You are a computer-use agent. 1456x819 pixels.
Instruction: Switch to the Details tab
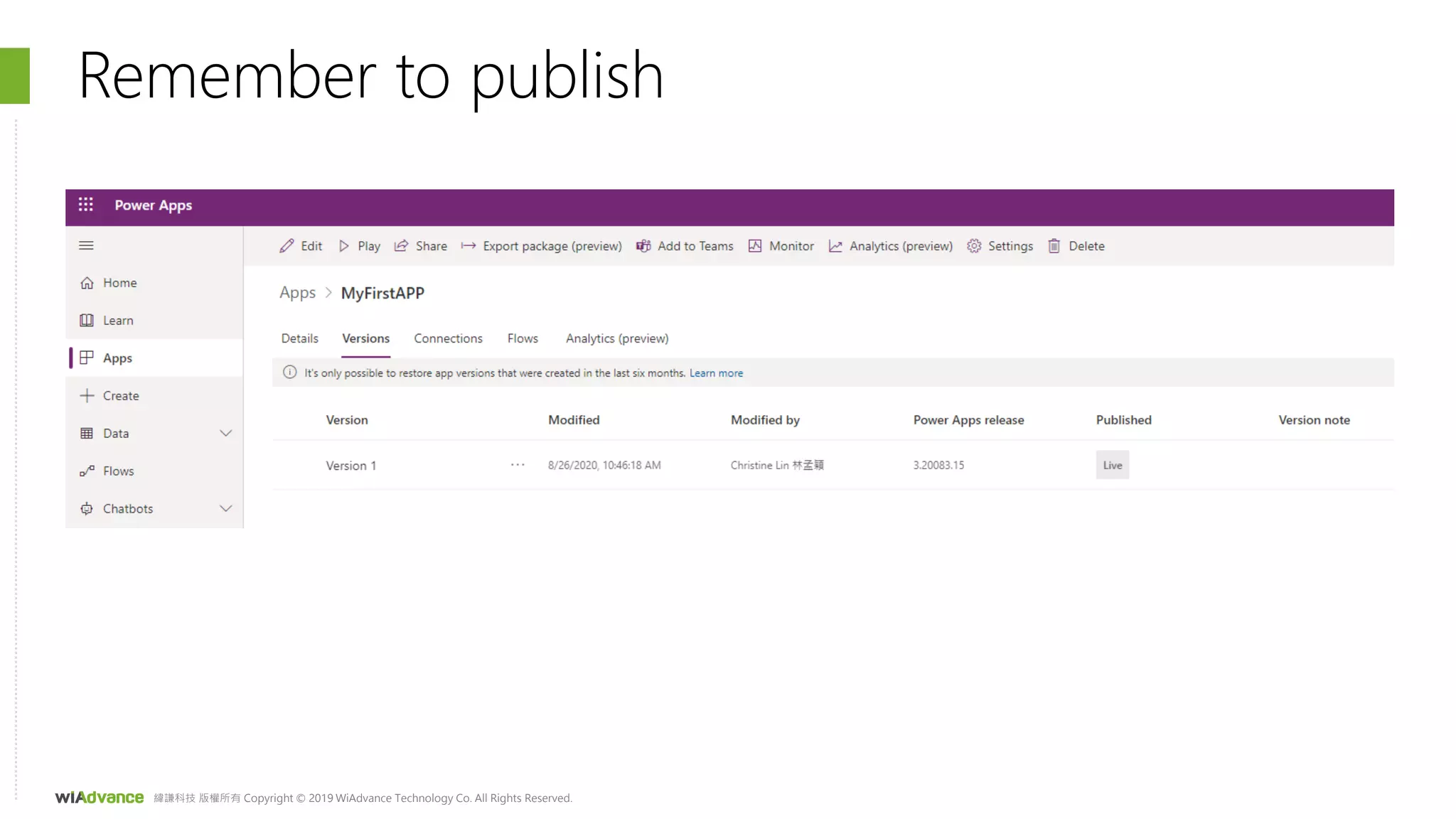299,338
